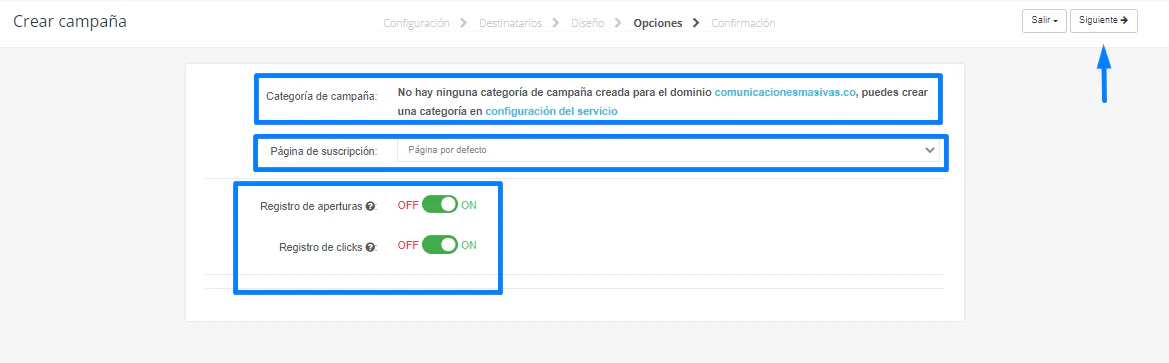Toggle Registro de aperturas switch

[x=439, y=205]
